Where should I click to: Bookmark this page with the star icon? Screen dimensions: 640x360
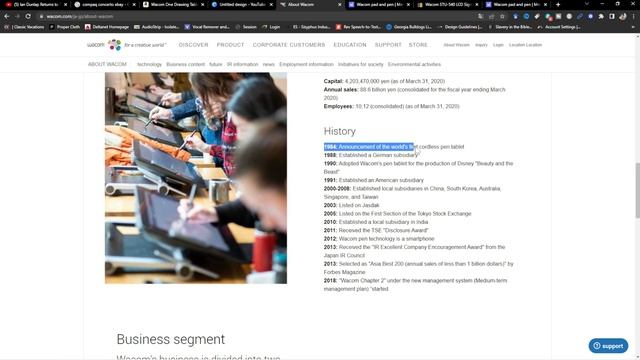point(502,16)
